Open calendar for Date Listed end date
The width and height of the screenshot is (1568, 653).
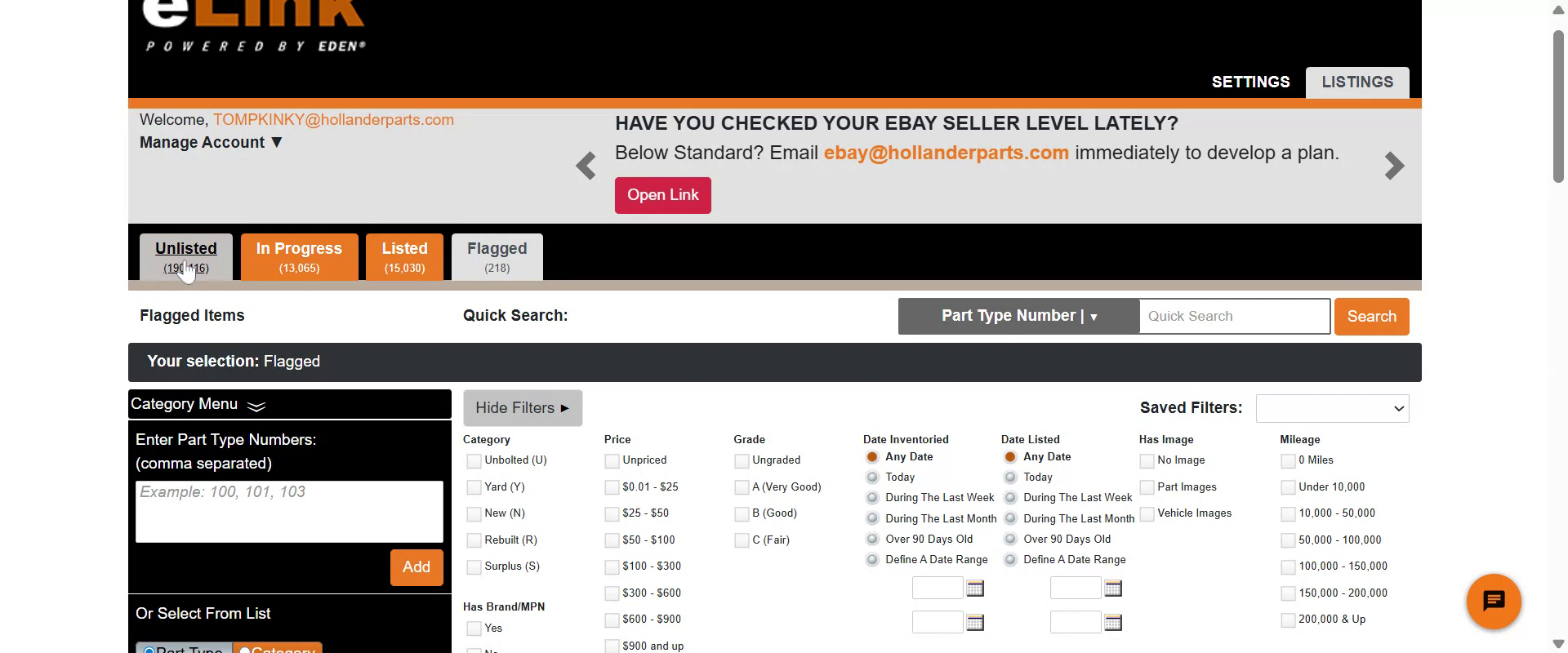pos(1113,623)
